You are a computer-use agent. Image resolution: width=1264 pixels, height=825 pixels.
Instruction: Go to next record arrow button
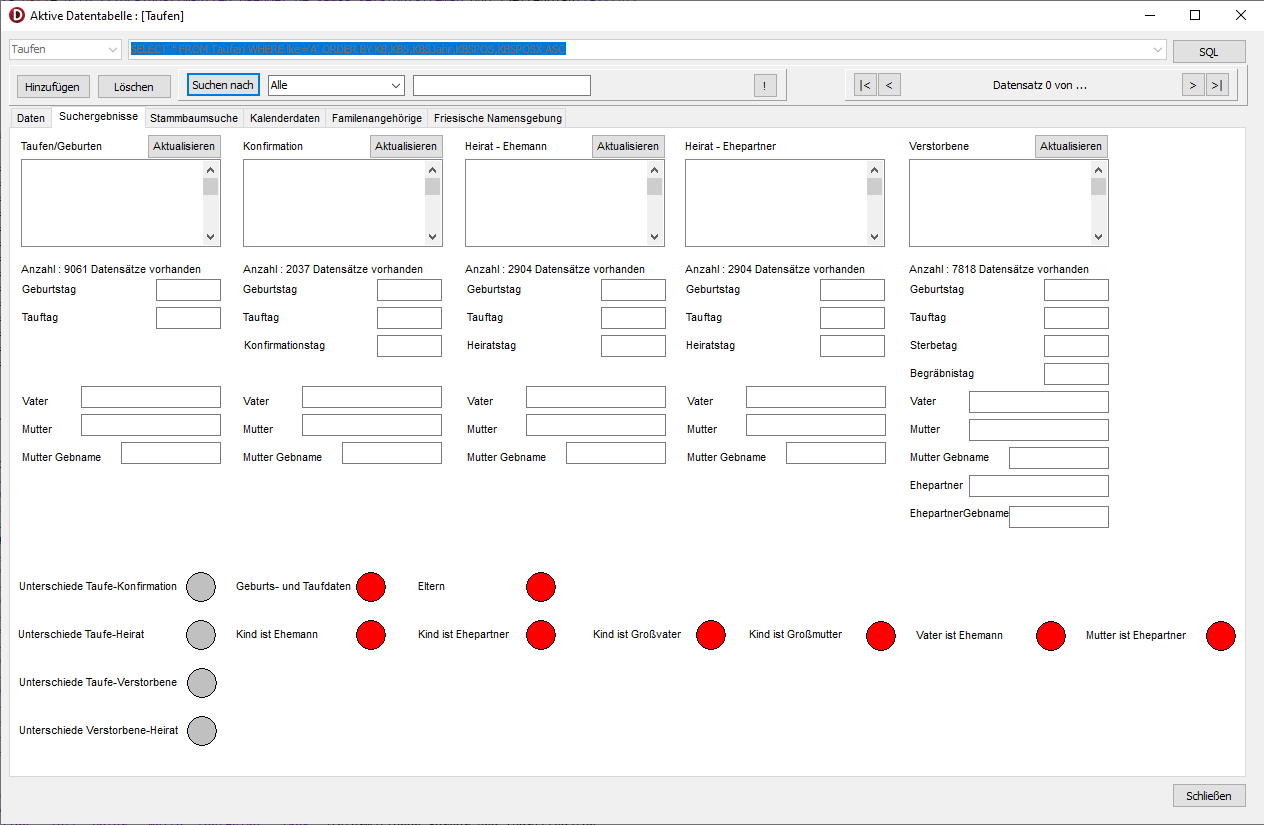pos(1193,85)
